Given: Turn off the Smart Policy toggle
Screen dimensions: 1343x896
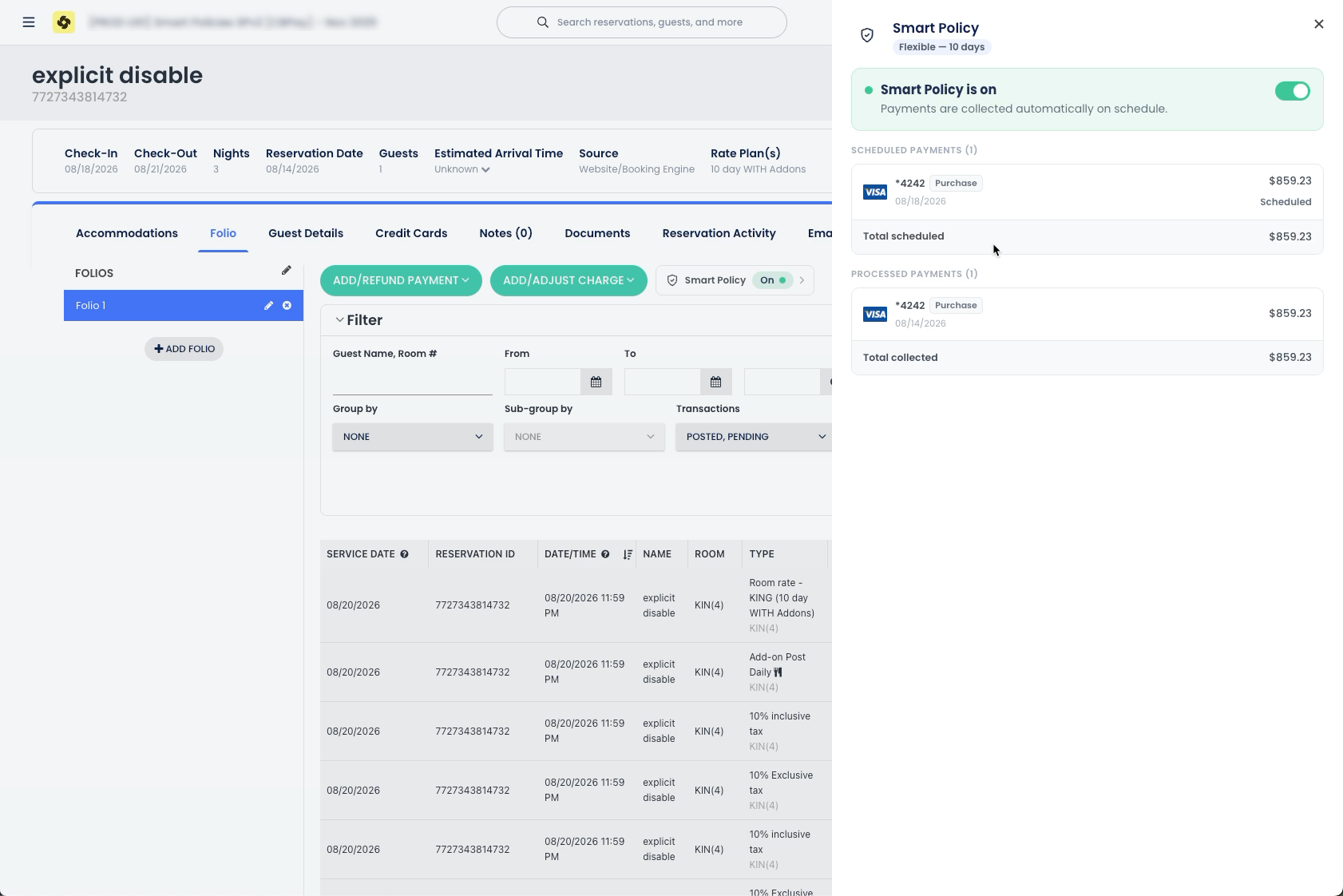Looking at the screenshot, I should point(1293,91).
